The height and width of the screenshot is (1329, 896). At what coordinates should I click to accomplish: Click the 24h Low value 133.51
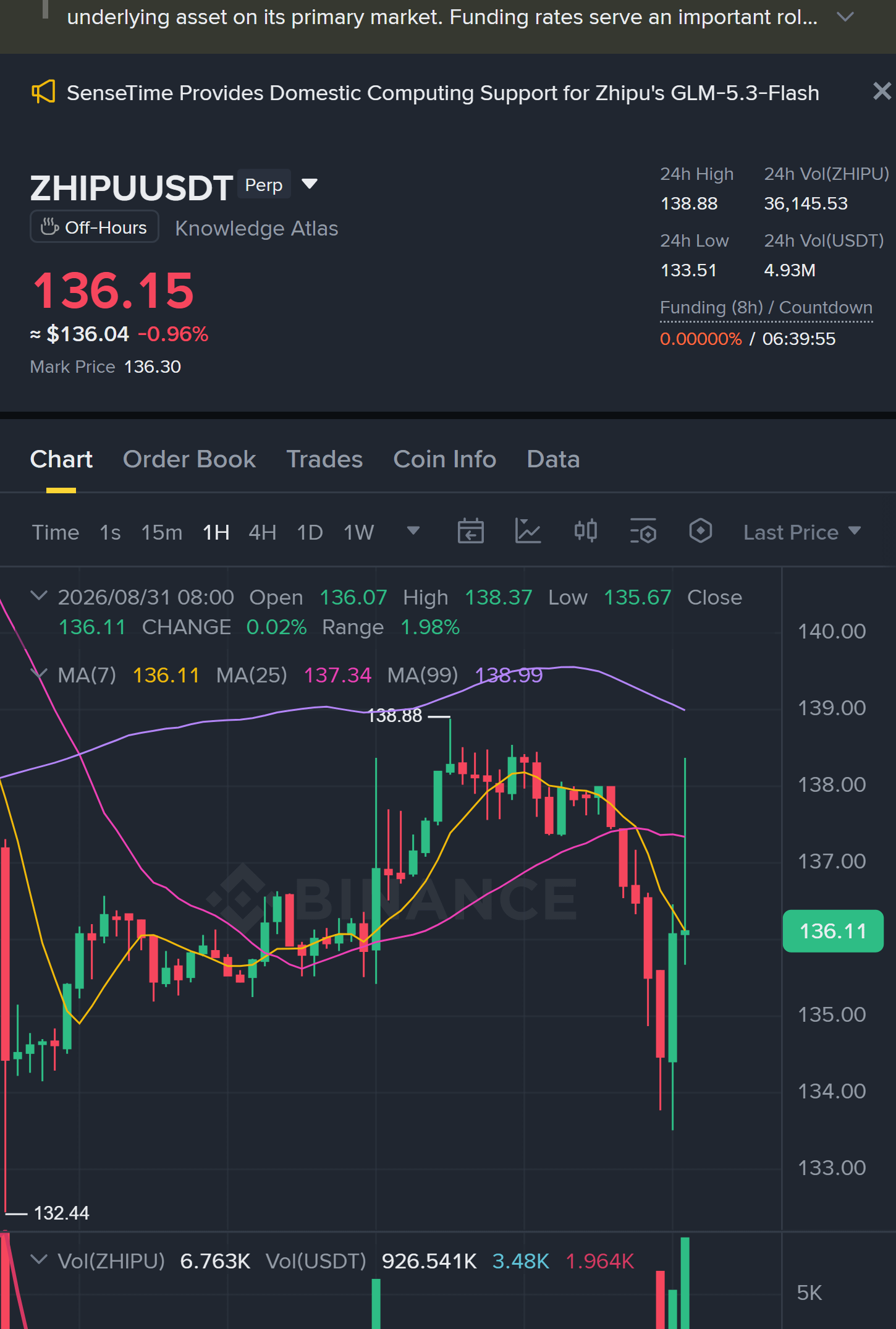[x=688, y=270]
